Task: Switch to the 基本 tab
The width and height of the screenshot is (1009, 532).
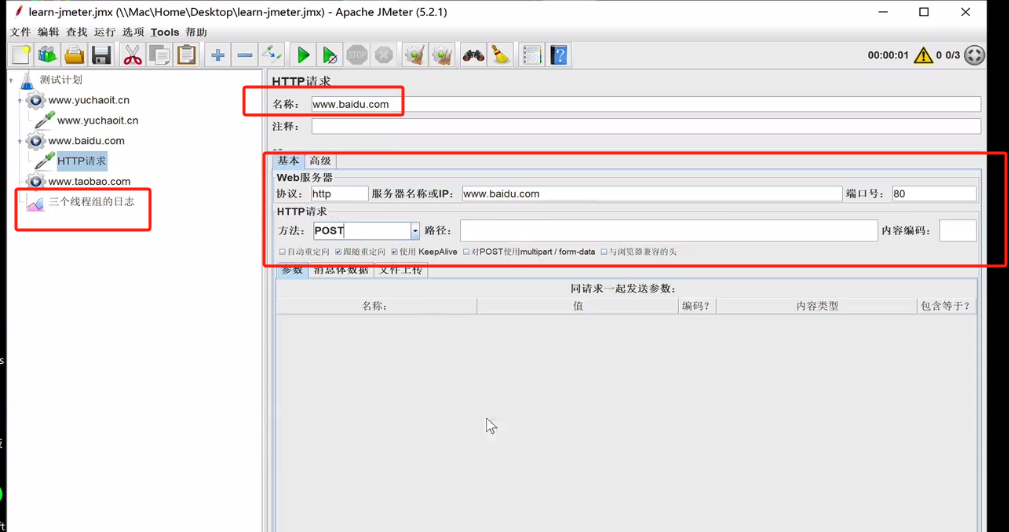Action: coord(288,161)
